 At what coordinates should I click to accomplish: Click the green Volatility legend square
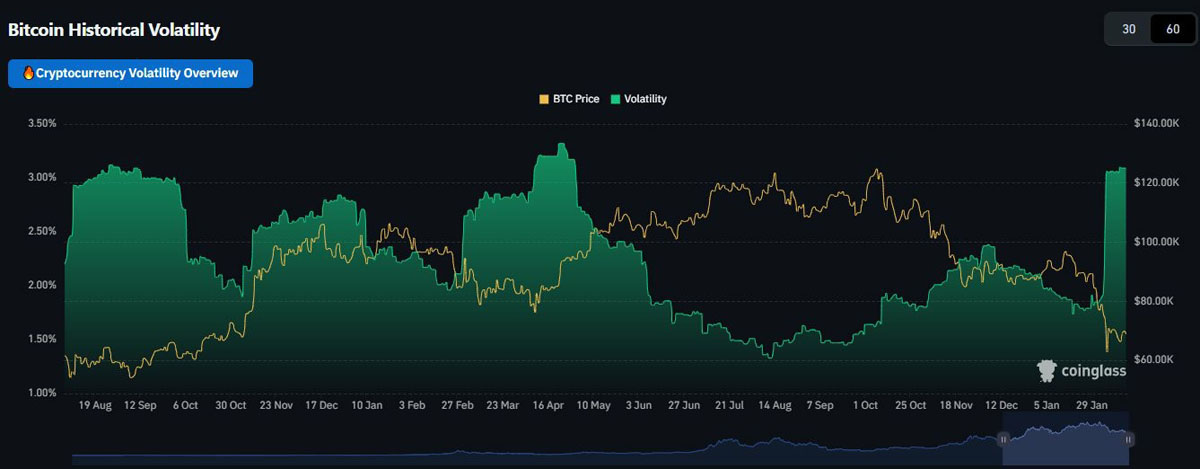[615, 99]
